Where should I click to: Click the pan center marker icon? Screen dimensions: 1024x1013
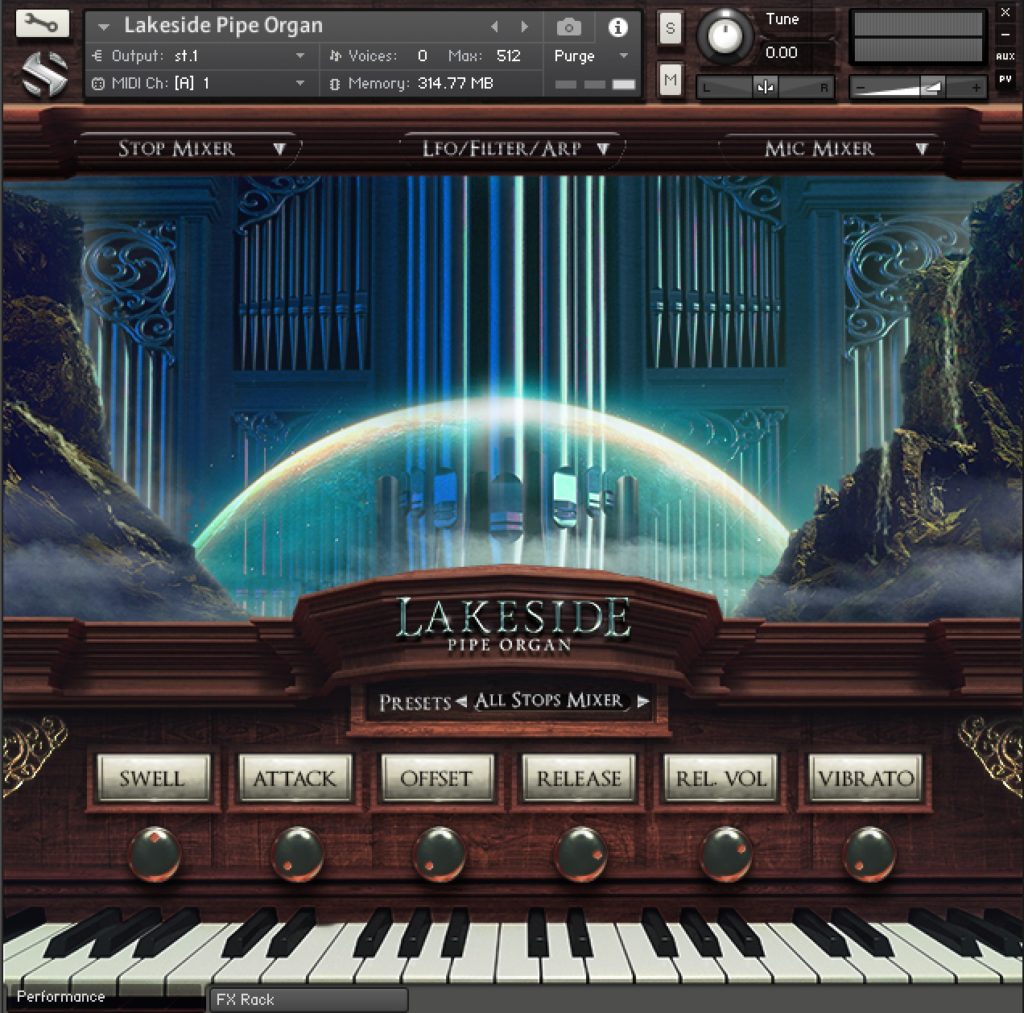click(765, 87)
